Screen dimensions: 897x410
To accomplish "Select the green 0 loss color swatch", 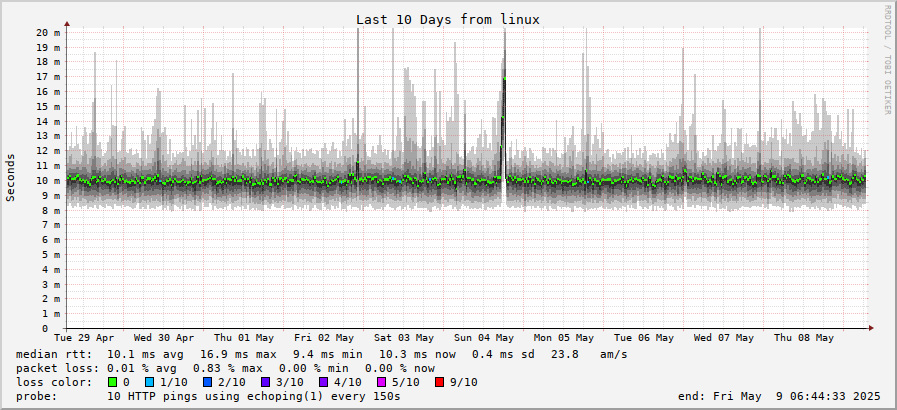I will [x=112, y=382].
